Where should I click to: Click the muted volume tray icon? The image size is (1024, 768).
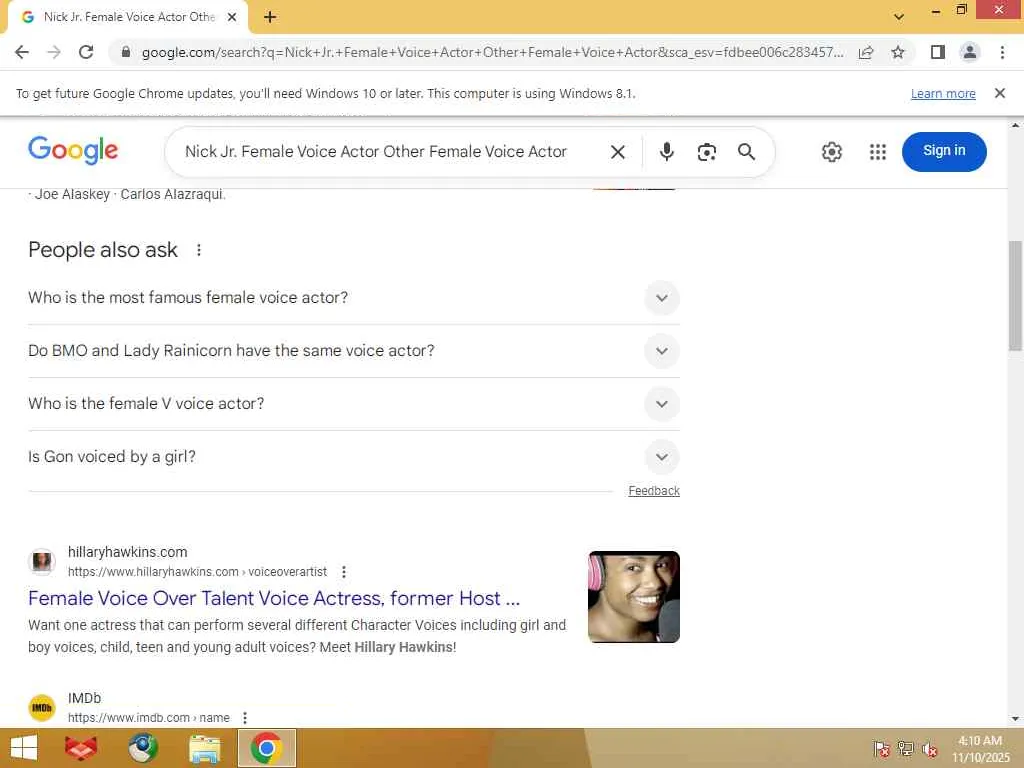[929, 749]
